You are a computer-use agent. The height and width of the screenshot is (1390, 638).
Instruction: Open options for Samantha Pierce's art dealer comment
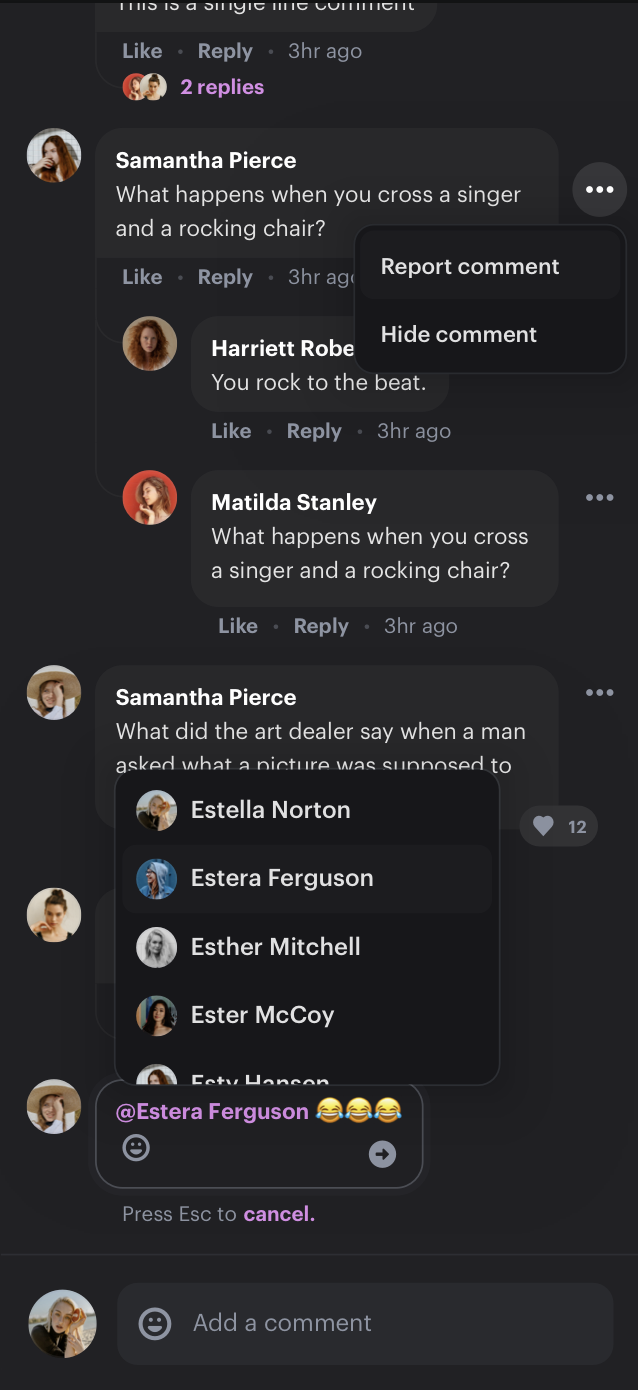(x=599, y=692)
